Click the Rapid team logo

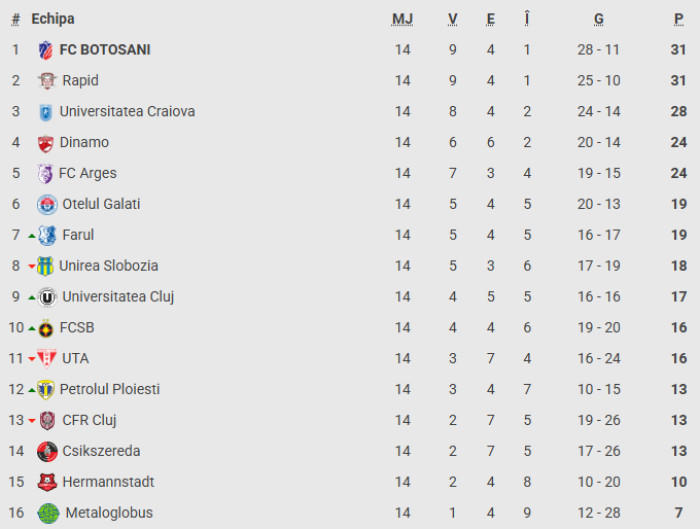pyautogui.click(x=46, y=81)
